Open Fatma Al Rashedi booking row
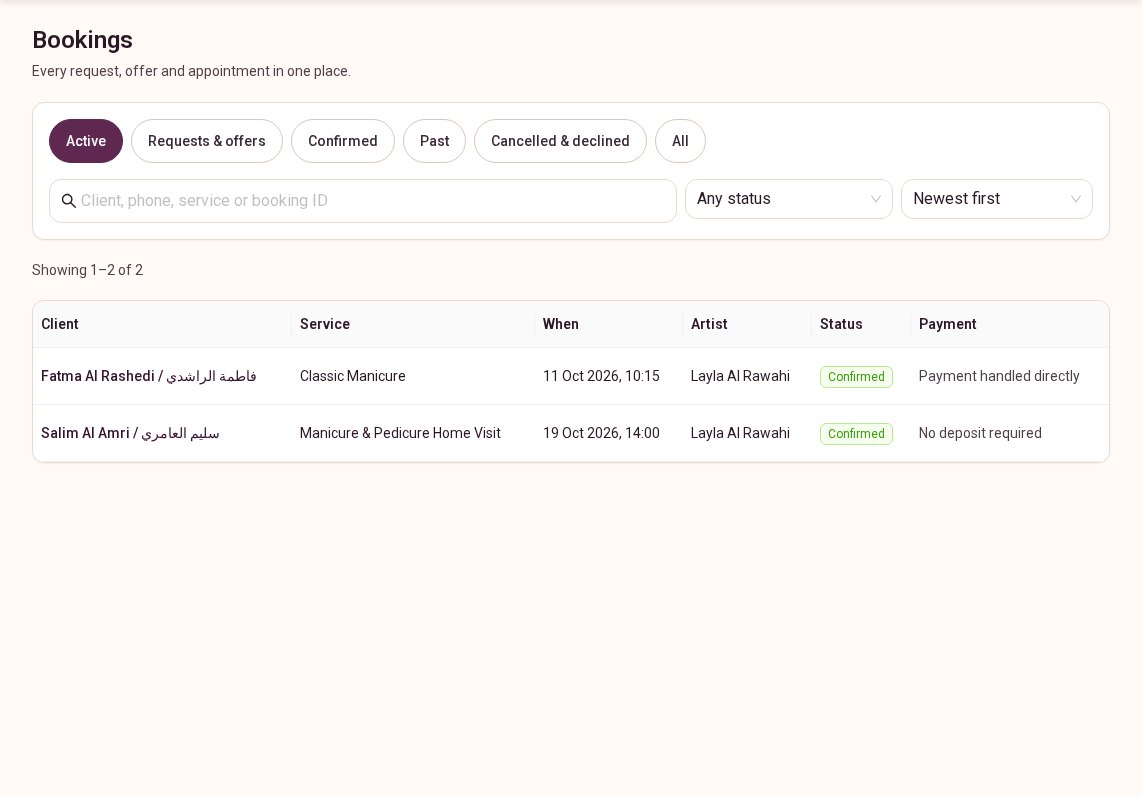The height and width of the screenshot is (796, 1142). click(x=571, y=377)
